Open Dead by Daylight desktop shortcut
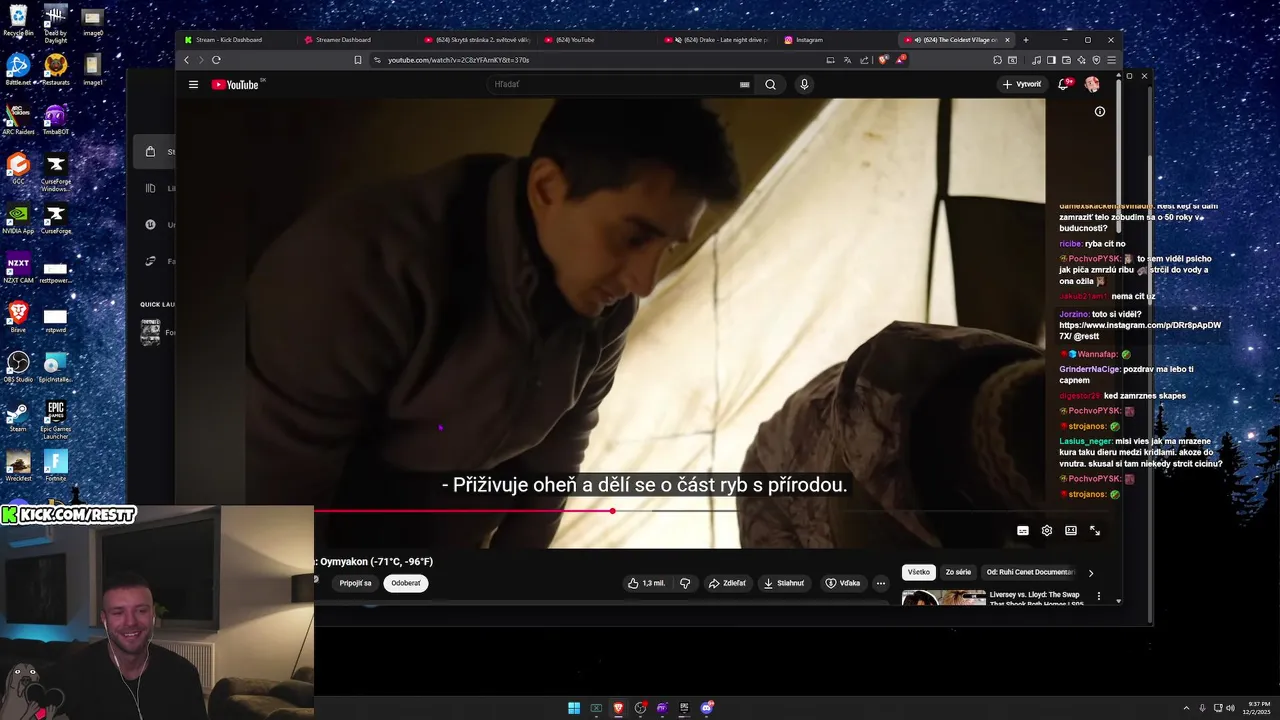The height and width of the screenshot is (720, 1280). click(56, 23)
